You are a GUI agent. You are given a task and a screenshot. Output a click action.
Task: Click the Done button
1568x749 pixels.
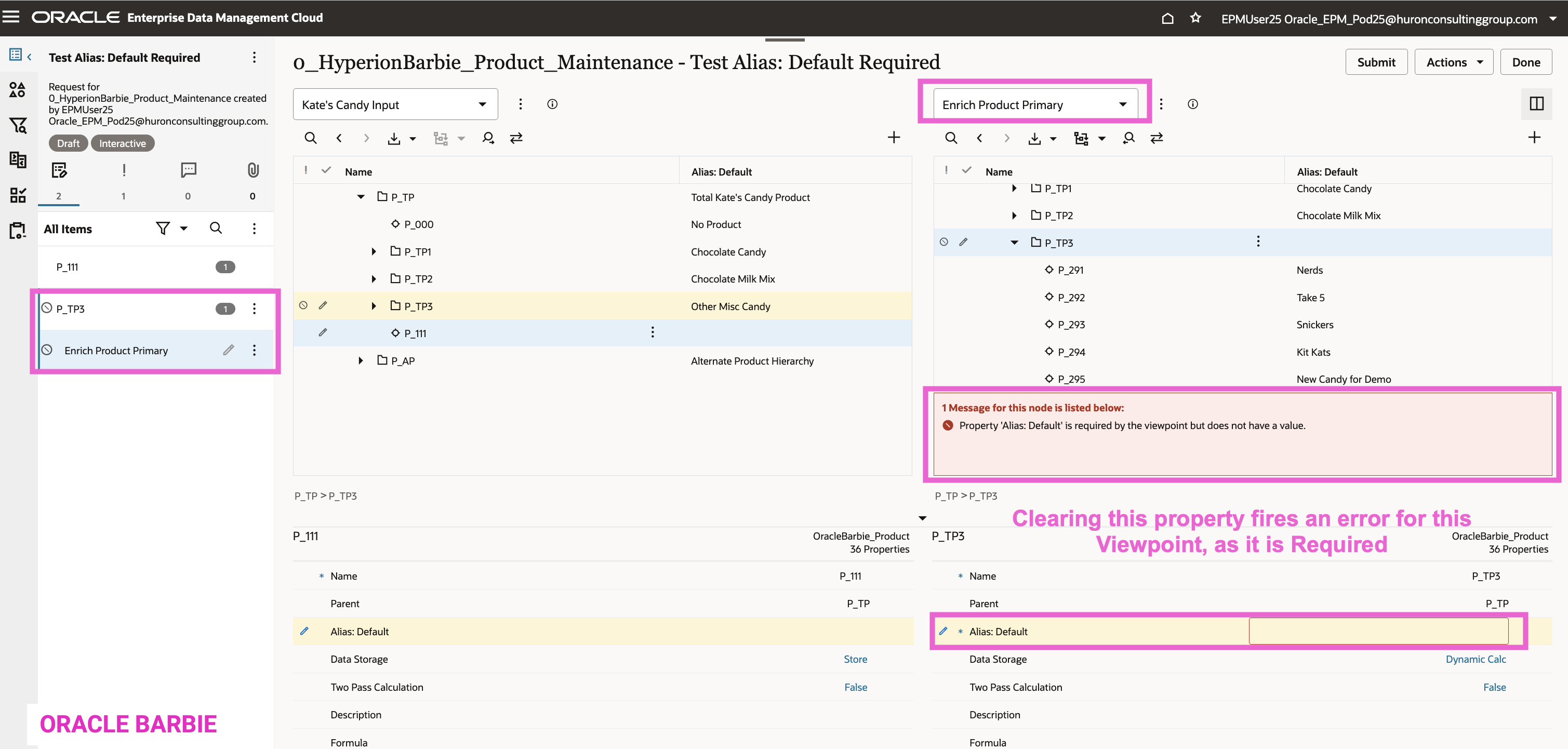[x=1525, y=62]
